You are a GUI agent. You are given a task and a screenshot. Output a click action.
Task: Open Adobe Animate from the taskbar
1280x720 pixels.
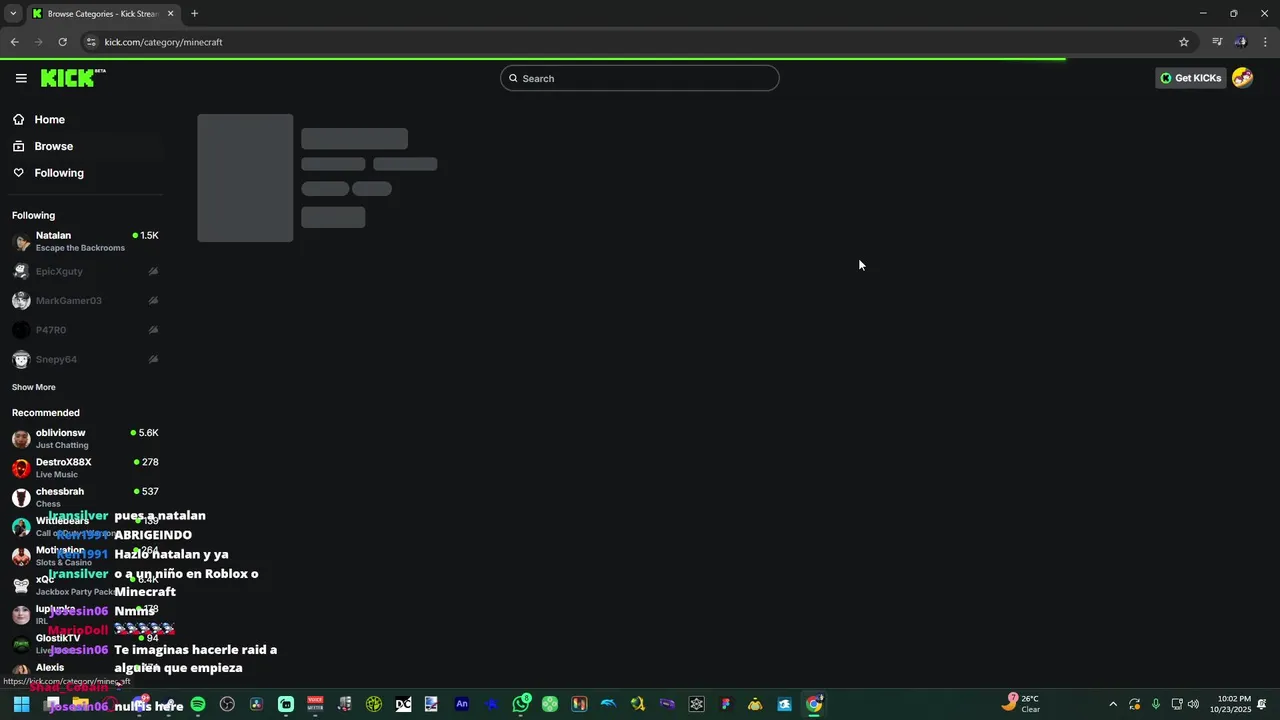pos(462,704)
